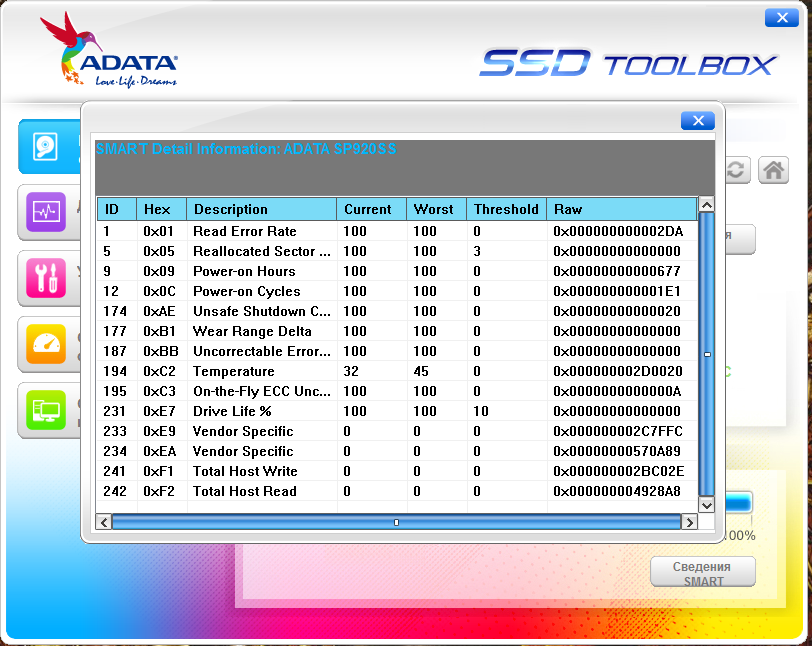Select the On-the-Fly ECC row

[x=397, y=391]
